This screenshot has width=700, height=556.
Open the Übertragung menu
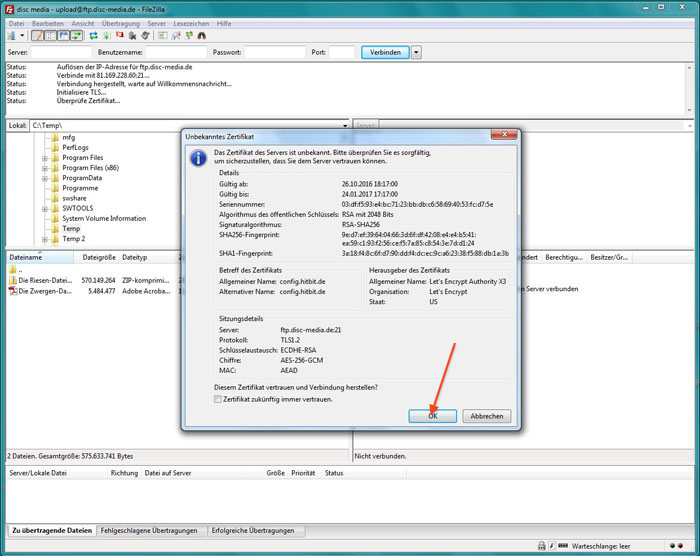(x=121, y=24)
